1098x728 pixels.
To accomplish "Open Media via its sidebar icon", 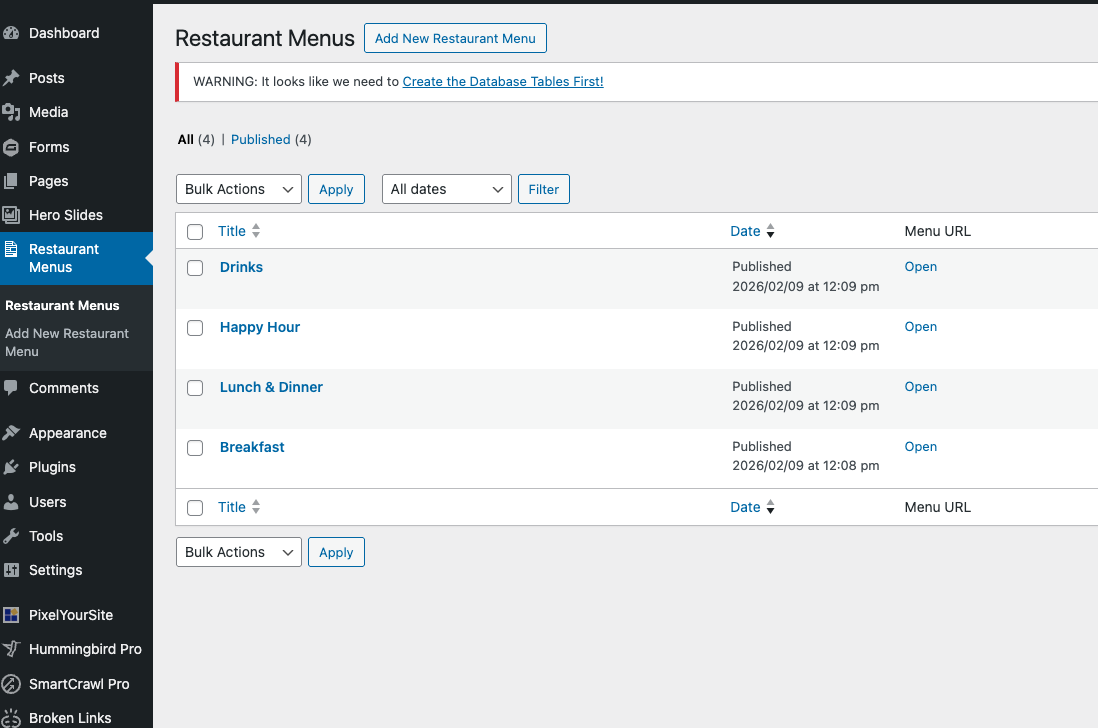I will 12,112.
